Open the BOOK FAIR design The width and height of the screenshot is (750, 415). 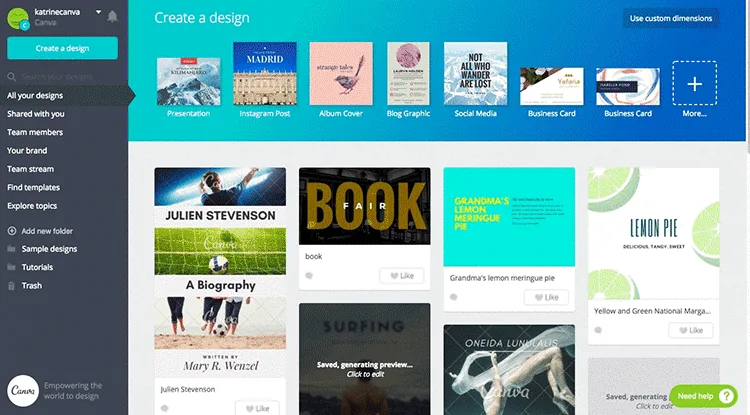pos(364,206)
